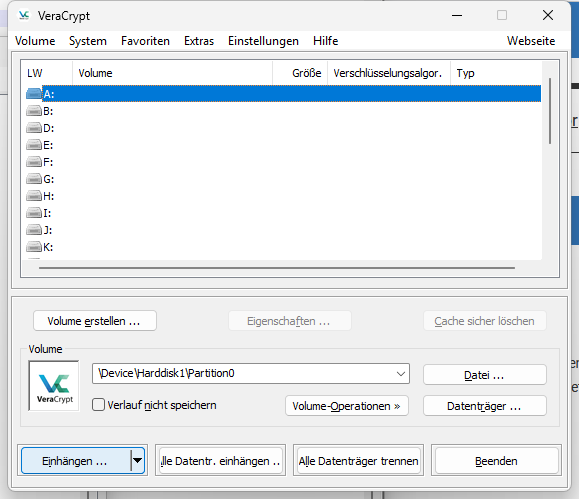Image resolution: width=579 pixels, height=499 pixels.
Task: Minimize the VeraCrypt window
Action: [457, 15]
